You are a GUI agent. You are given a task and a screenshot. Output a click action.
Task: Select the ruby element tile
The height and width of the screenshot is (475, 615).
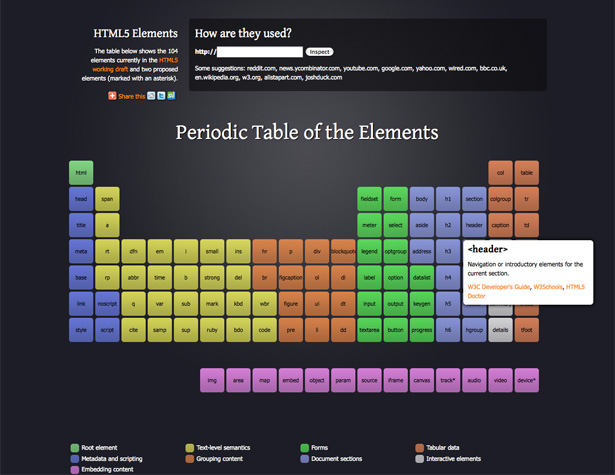(x=212, y=330)
